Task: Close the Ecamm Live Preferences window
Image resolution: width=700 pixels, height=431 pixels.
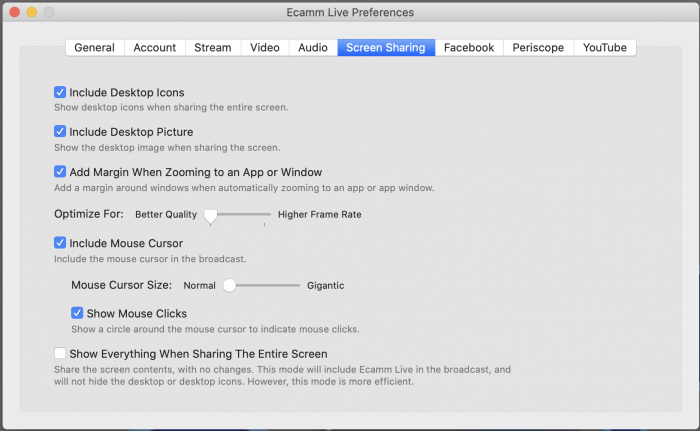Action: 14,12
